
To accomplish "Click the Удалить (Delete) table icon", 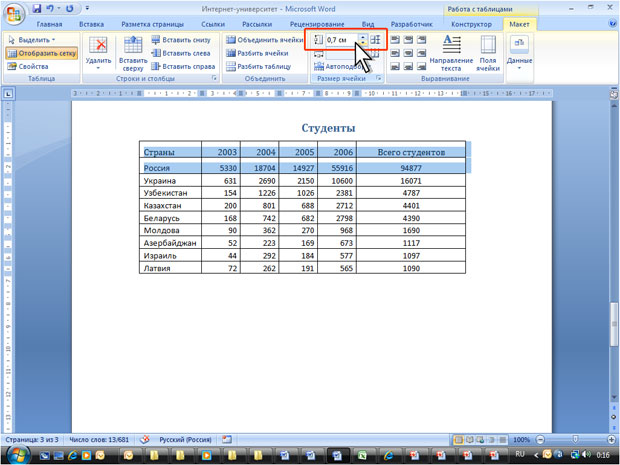I will [x=98, y=46].
